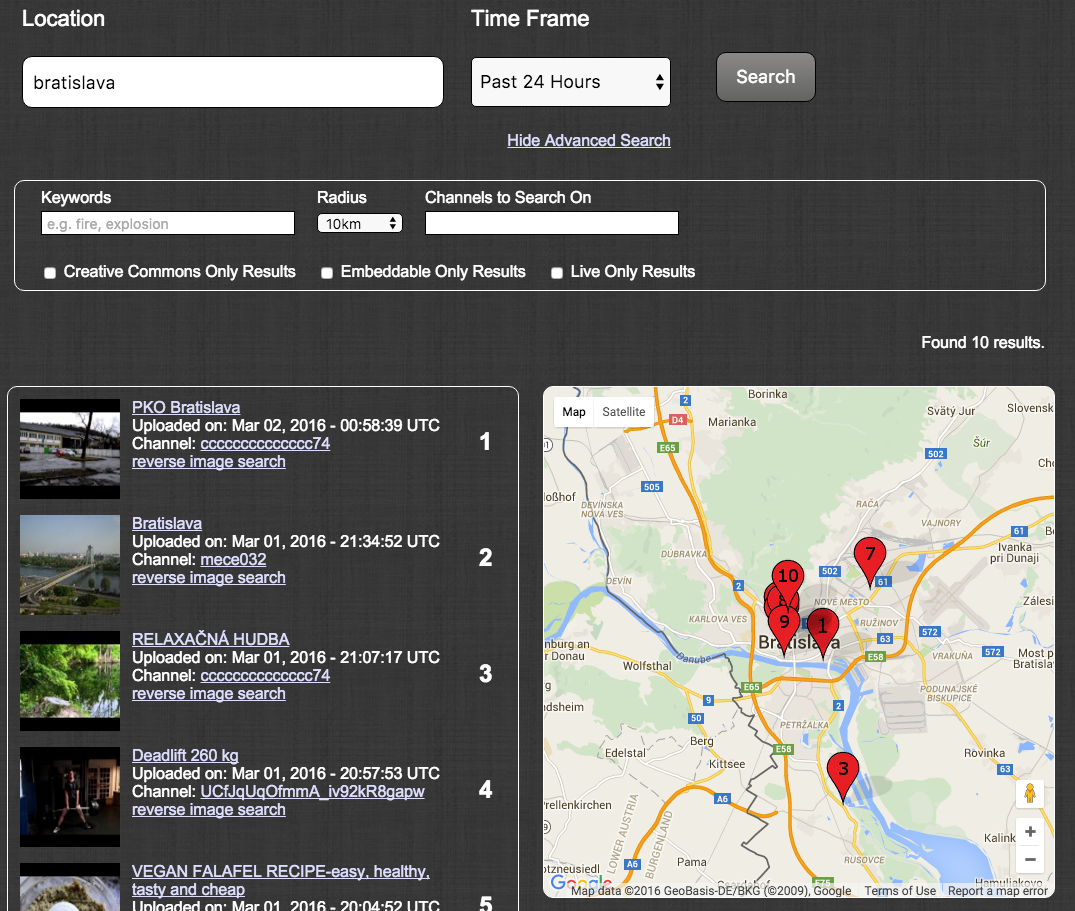The height and width of the screenshot is (911, 1075).
Task: Reverse image search Deadlift 260 kg video
Action: click(x=208, y=810)
